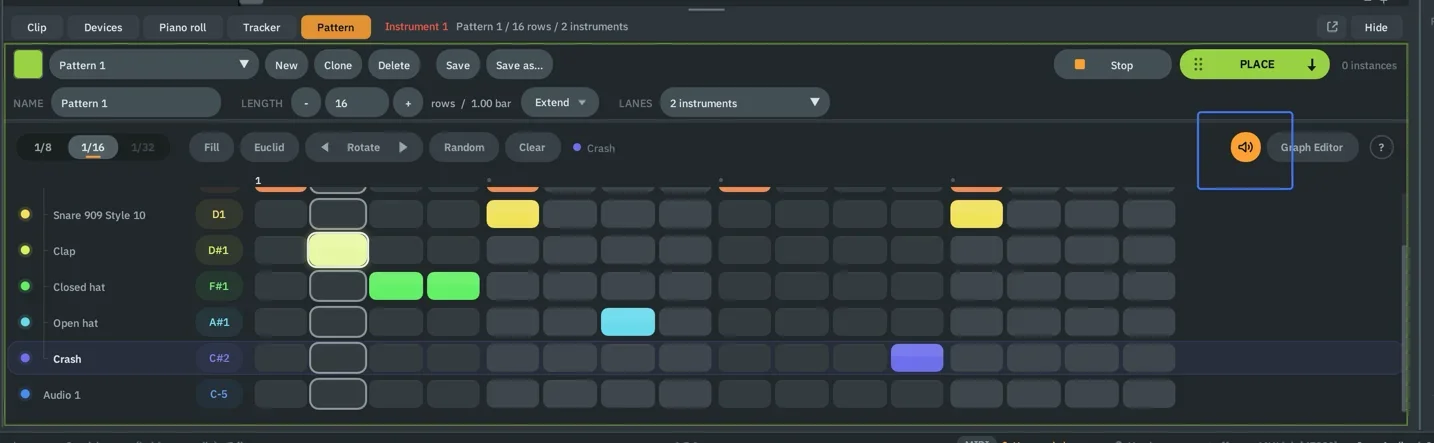This screenshot has height=443, width=1434.
Task: Click the D#1 note label for Clap
Action: [x=219, y=250]
